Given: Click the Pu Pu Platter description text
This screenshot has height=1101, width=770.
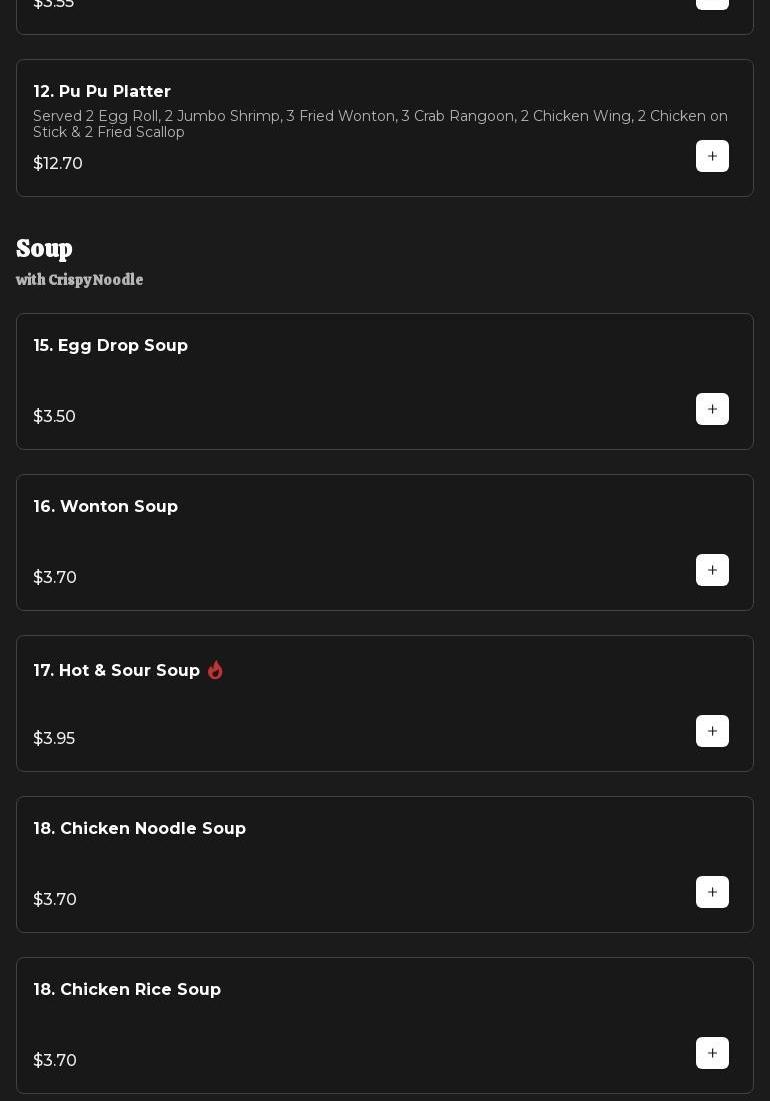Looking at the screenshot, I should [x=380, y=124].
